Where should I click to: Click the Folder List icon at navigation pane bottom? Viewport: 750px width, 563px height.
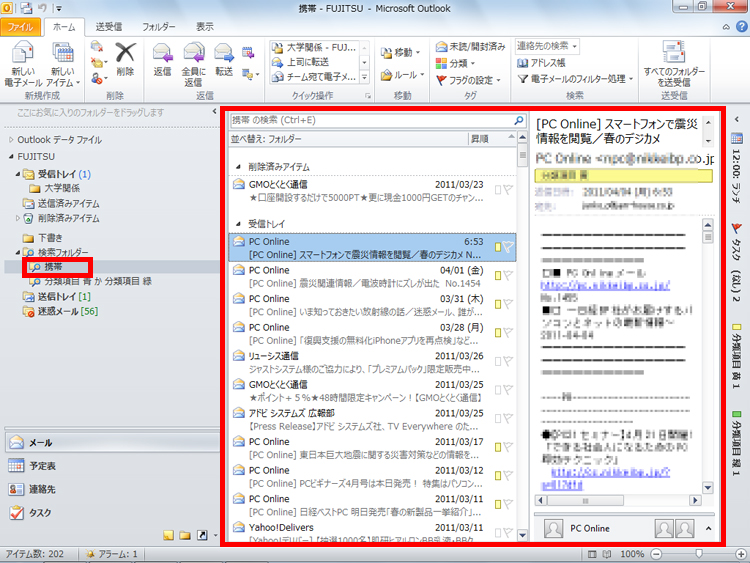click(185, 535)
